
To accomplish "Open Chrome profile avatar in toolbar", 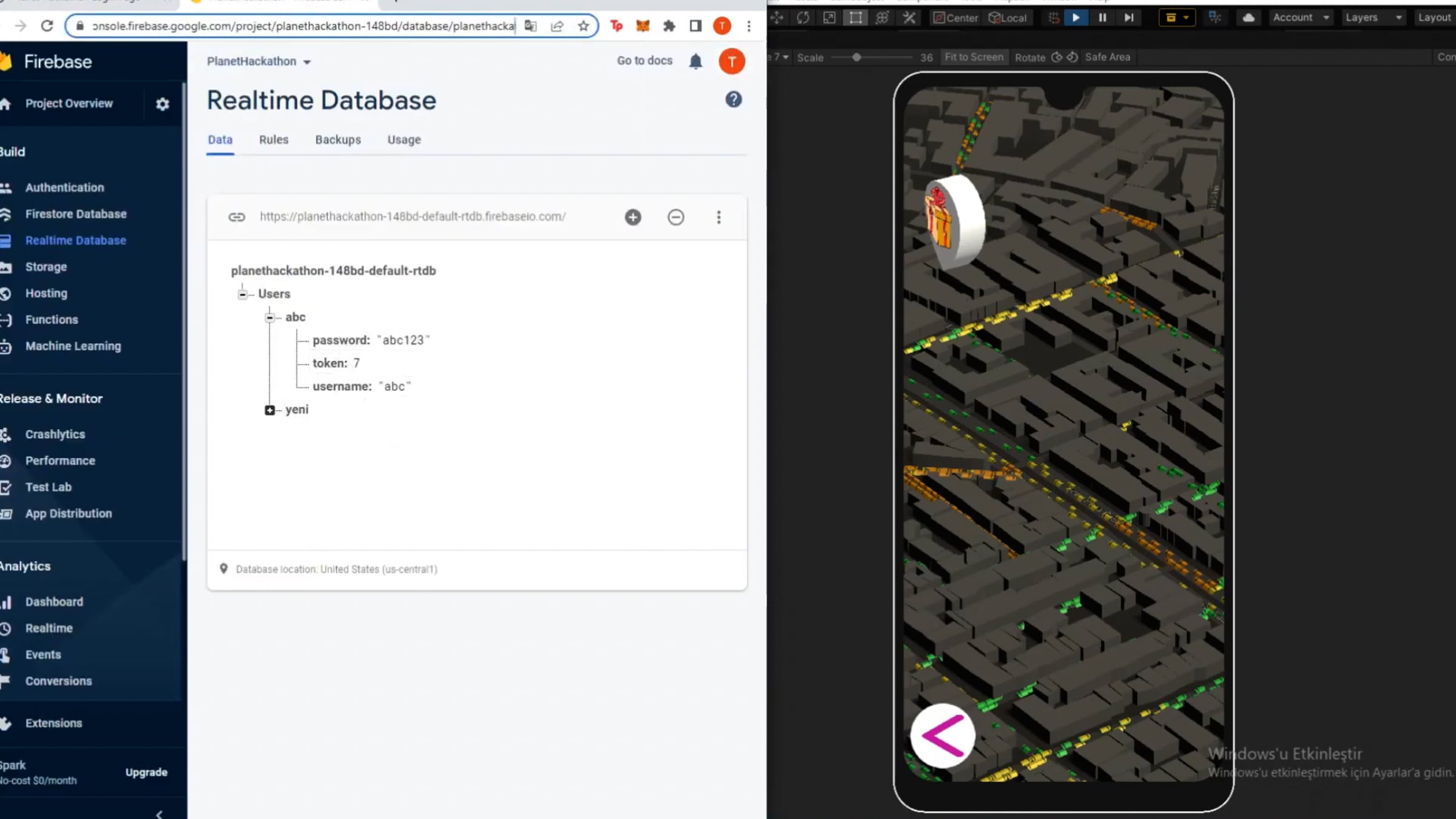I will 722,26.
